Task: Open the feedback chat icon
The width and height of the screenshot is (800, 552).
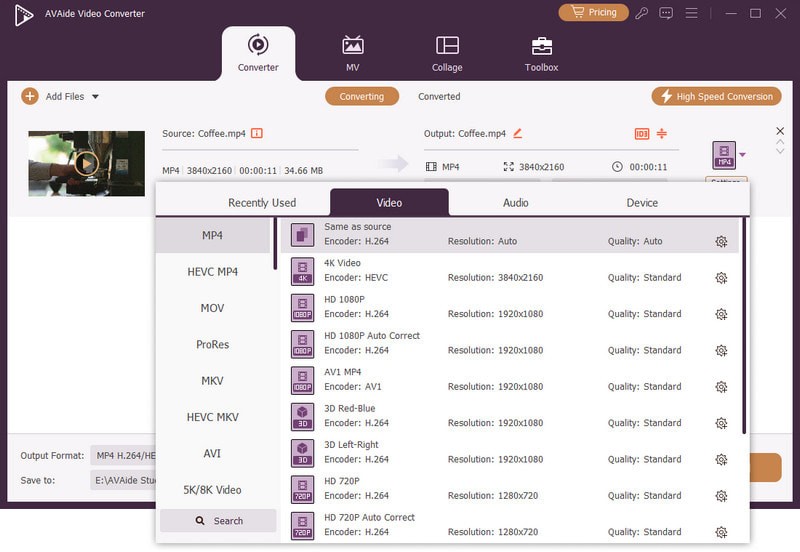Action: pyautogui.click(x=666, y=13)
